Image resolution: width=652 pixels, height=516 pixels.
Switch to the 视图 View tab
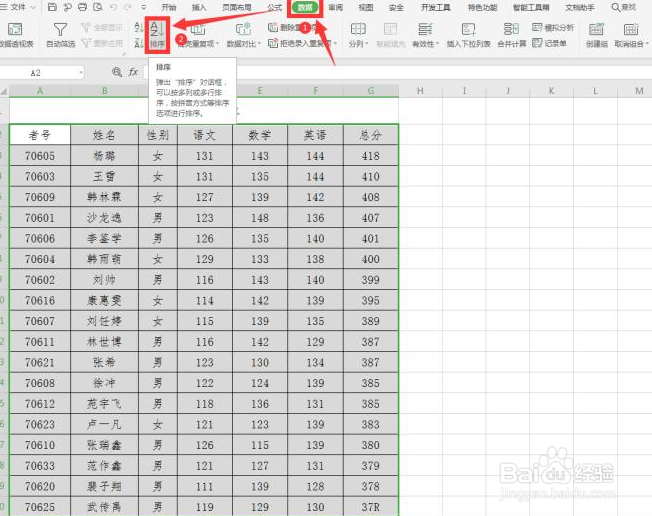[x=366, y=7]
